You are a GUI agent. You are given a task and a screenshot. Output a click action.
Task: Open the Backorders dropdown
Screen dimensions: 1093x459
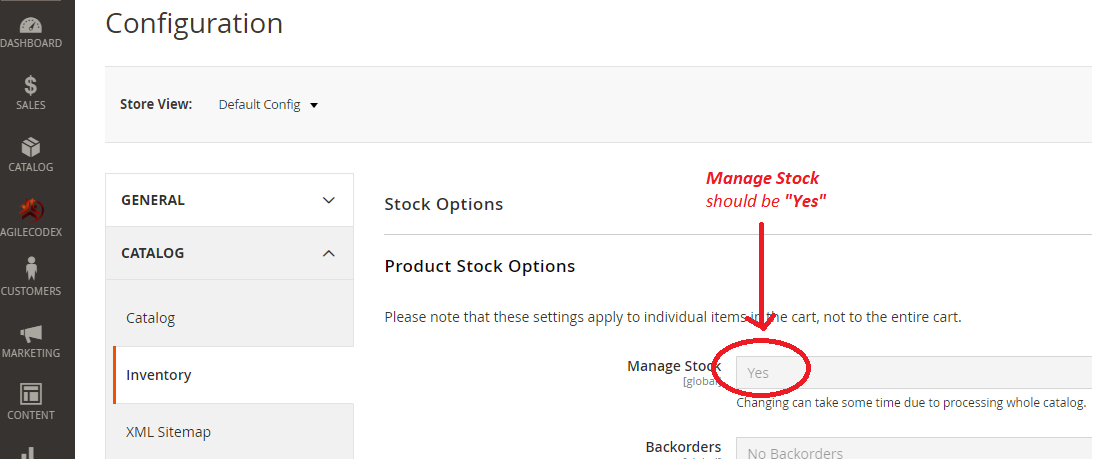(914, 449)
